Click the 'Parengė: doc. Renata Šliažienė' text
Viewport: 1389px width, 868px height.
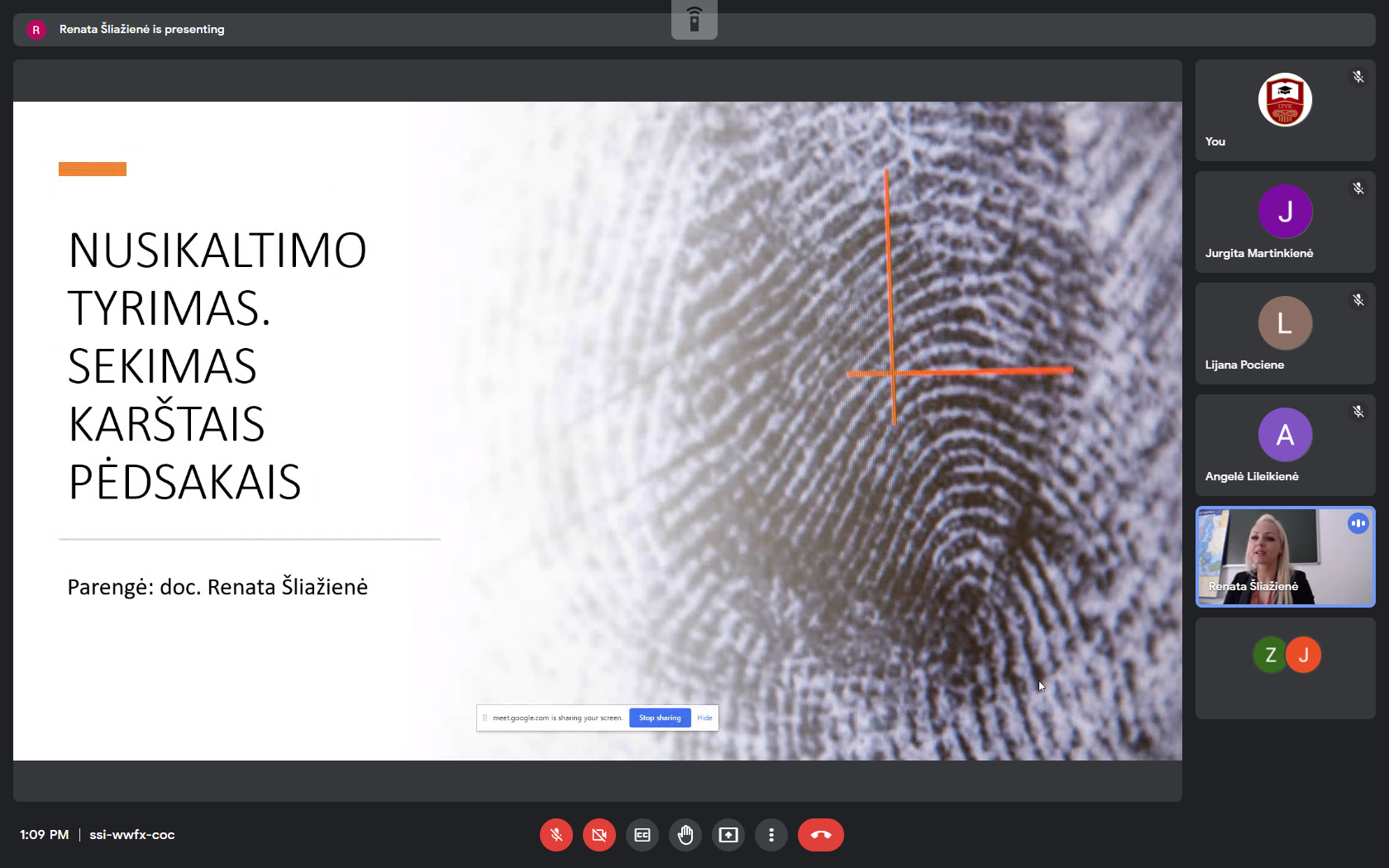(x=217, y=587)
